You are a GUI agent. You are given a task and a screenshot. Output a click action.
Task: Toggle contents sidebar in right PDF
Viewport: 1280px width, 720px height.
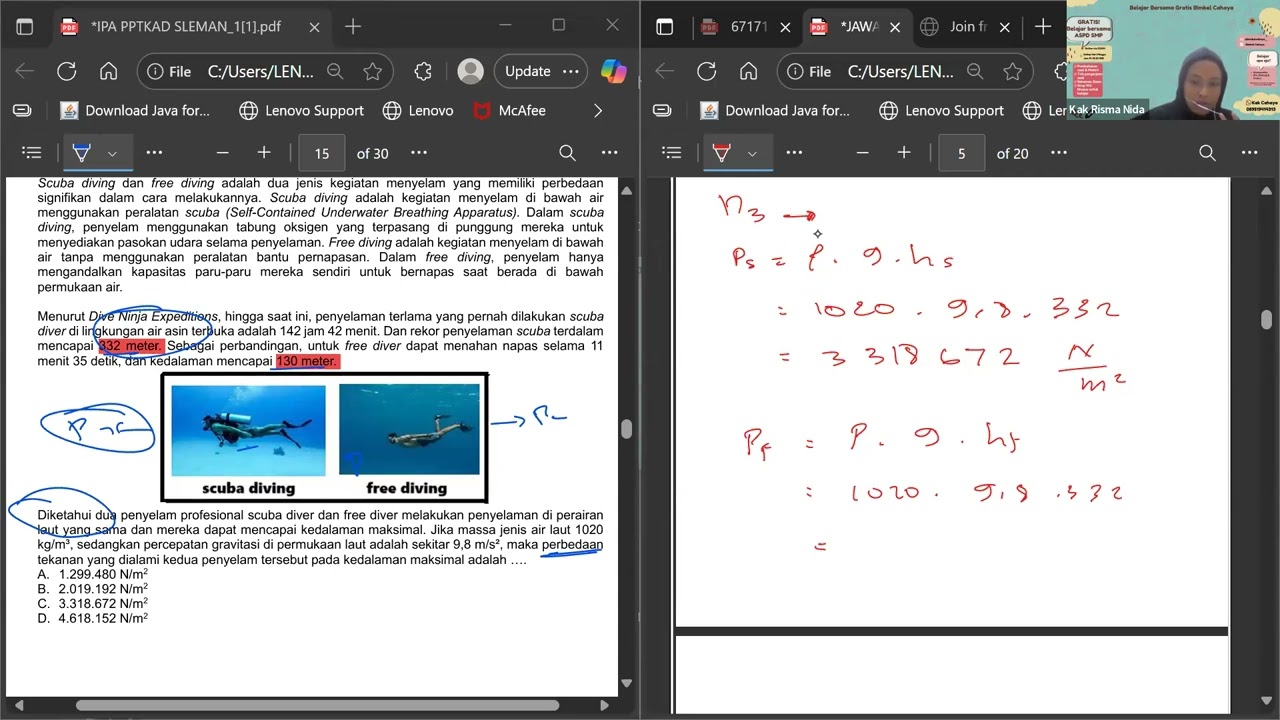coord(672,153)
